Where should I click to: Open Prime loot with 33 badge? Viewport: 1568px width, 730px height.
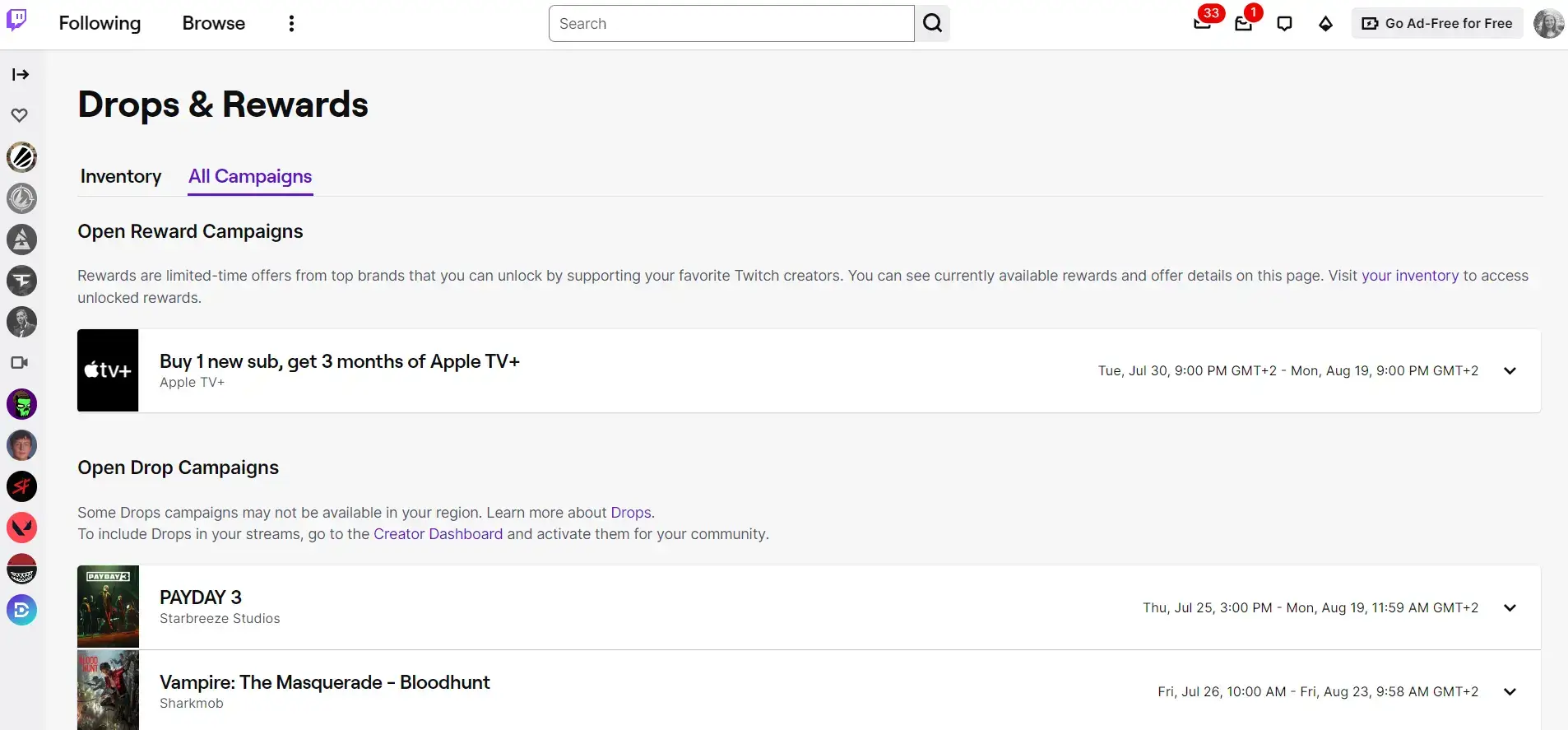1203,23
